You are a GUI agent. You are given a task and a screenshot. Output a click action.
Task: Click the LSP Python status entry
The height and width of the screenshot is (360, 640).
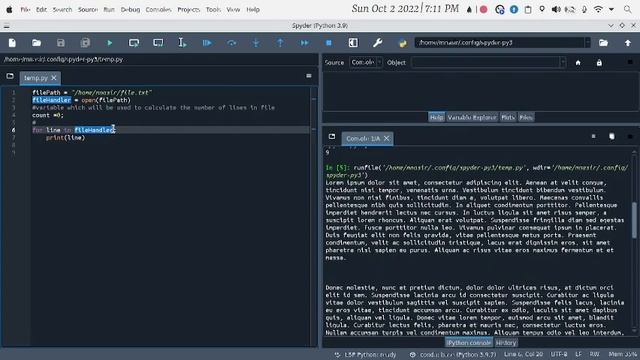coord(366,355)
